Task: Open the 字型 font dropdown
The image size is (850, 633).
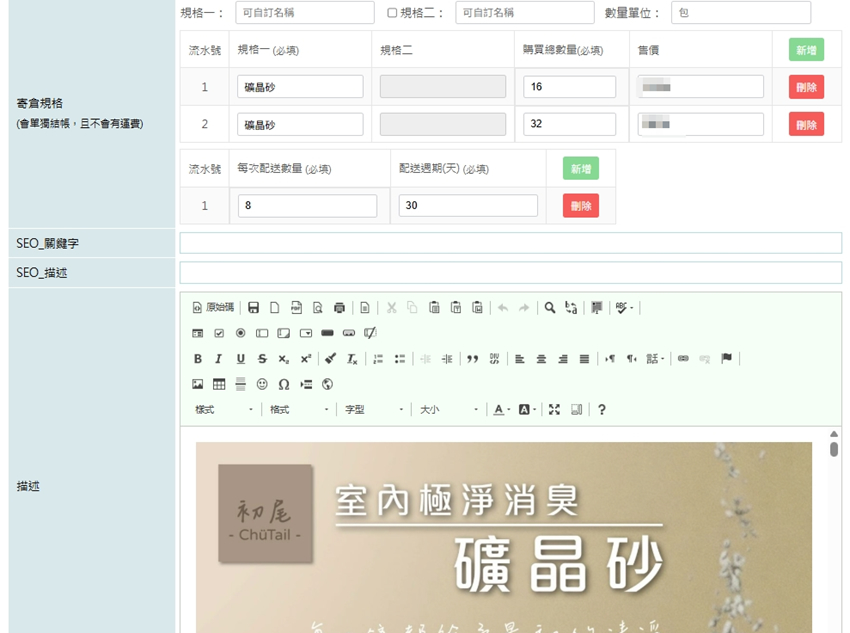Action: pos(374,410)
